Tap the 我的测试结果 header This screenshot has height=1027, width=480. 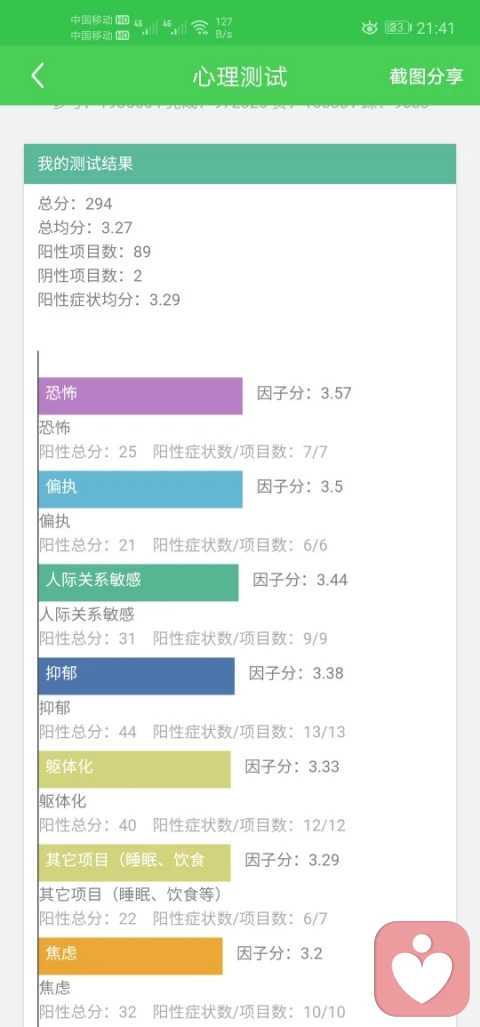tap(240, 164)
